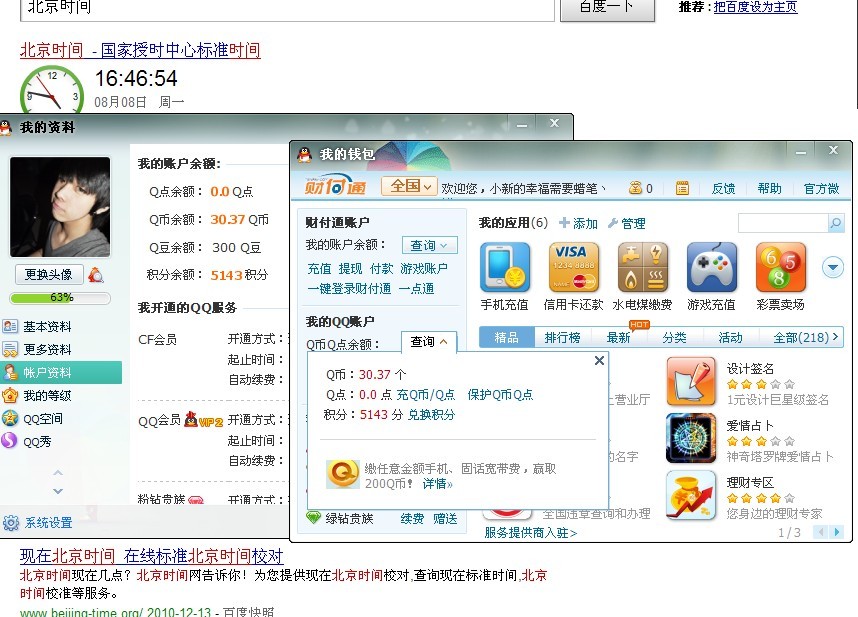The height and width of the screenshot is (617, 858).
Task: Open the 设计签名 app icon
Action: [691, 382]
